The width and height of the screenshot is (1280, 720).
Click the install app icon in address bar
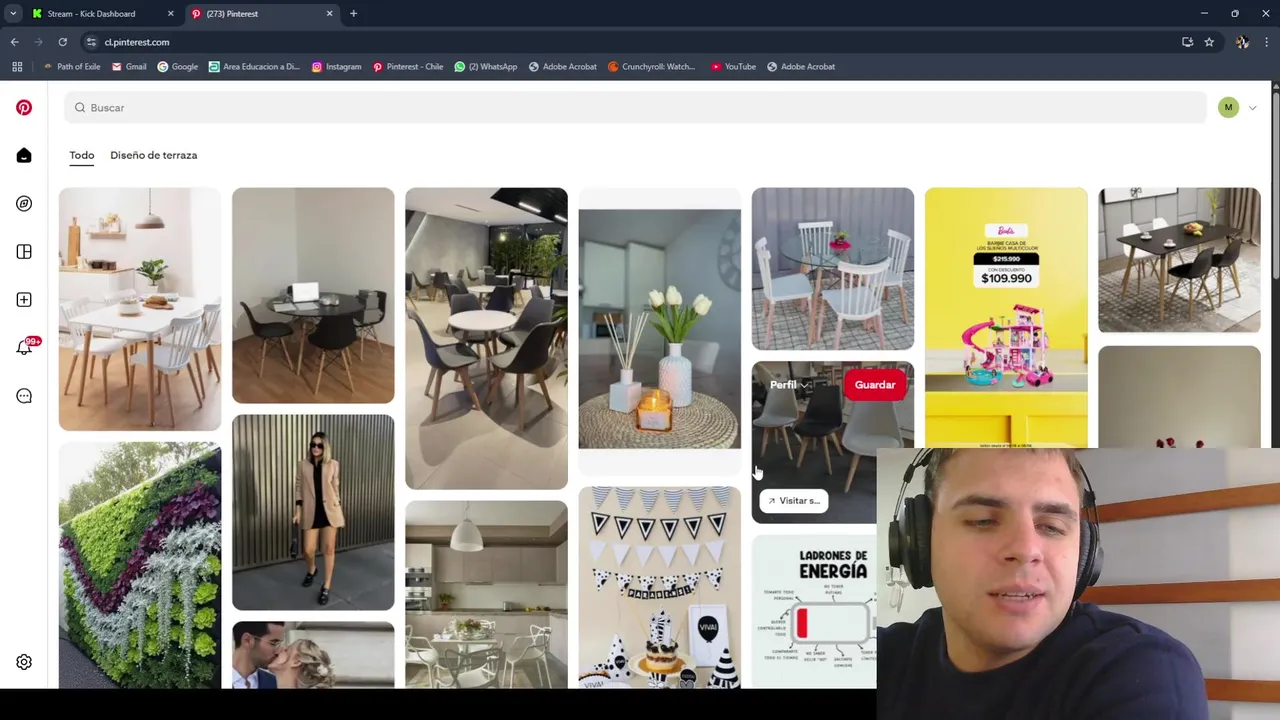point(1187,42)
